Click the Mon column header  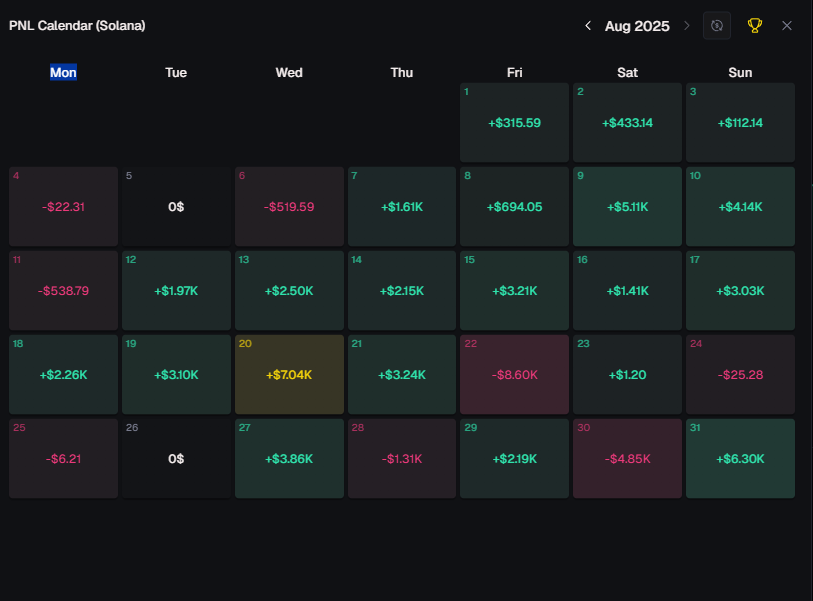[x=63, y=72]
